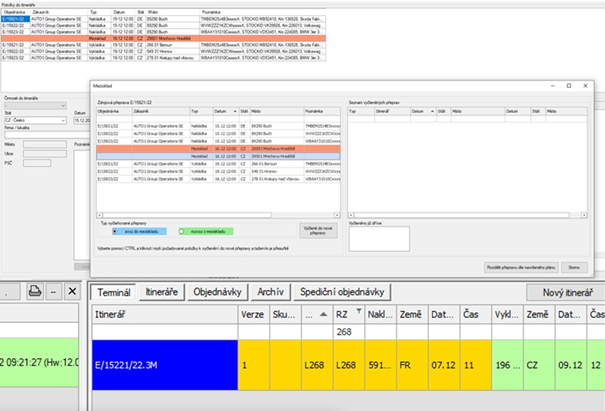Viewport: 605px width, 411px height.
Task: Switch to the Terminál tab
Action: pyautogui.click(x=114, y=292)
